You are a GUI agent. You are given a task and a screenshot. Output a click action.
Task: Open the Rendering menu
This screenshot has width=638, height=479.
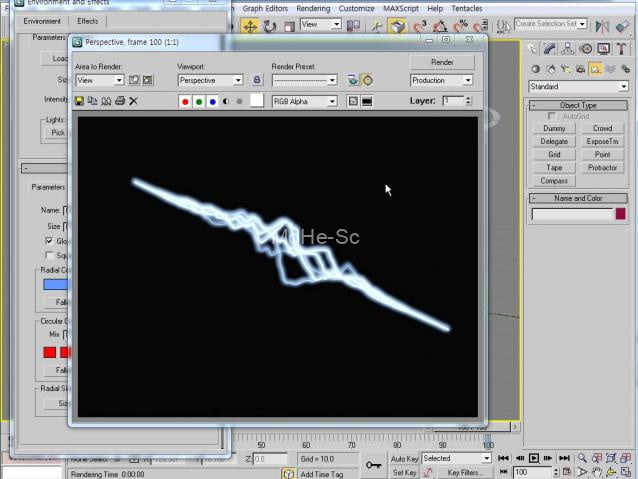point(313,8)
